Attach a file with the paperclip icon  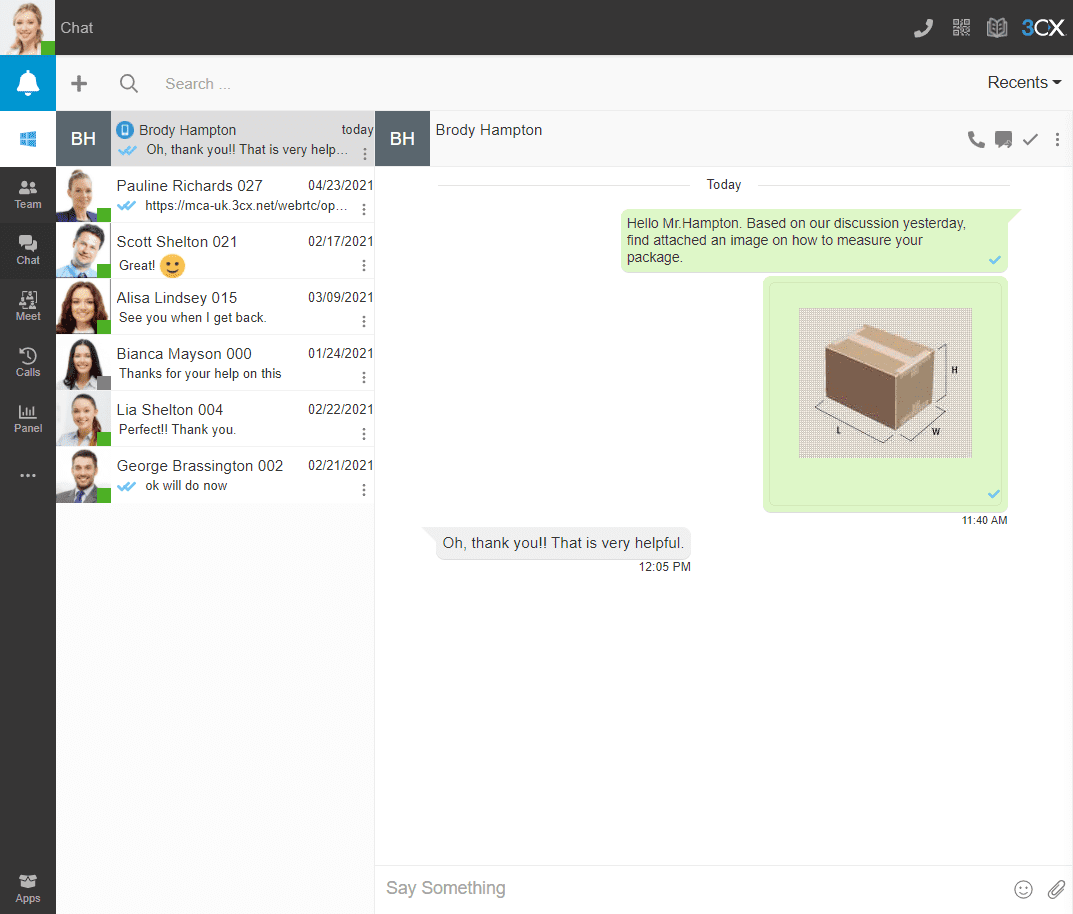point(1057,888)
